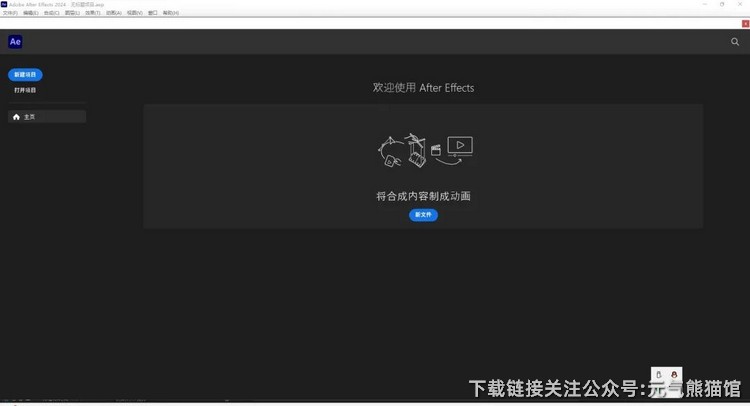Viewport: 750px width, 406px height.
Task: Open the 效果(T) effects menu
Action: click(92, 13)
